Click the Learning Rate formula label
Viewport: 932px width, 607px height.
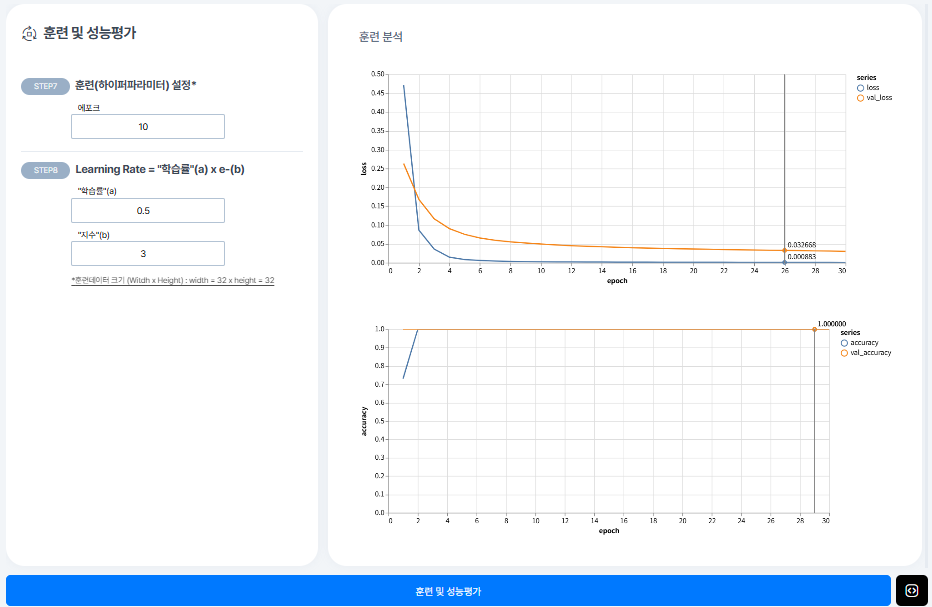(160, 169)
